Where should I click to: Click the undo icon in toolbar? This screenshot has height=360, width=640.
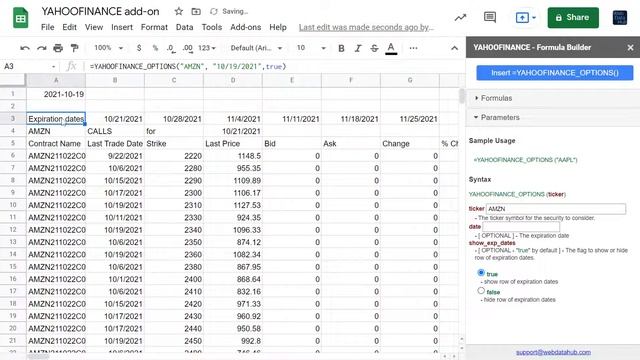point(25,48)
